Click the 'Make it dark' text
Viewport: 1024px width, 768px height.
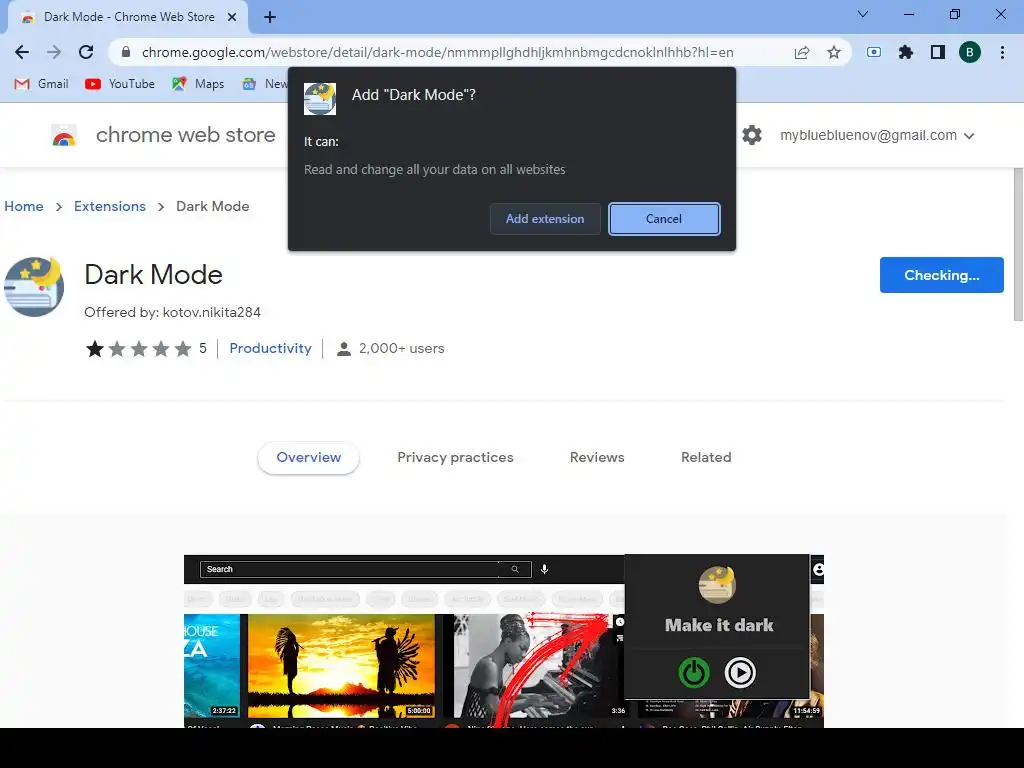click(x=719, y=626)
